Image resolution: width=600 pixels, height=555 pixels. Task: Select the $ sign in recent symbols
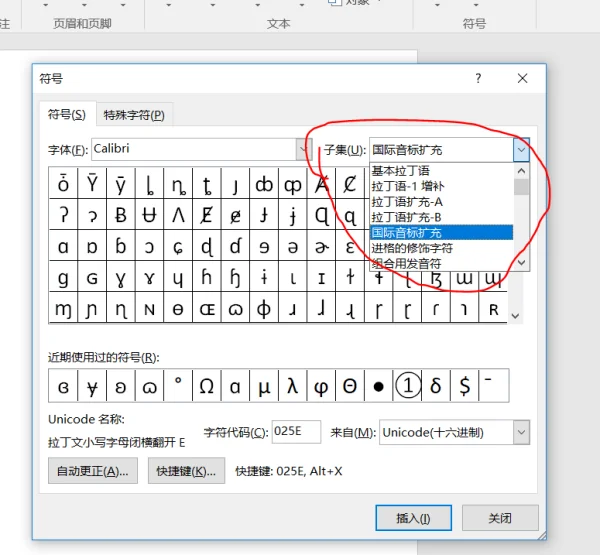(x=465, y=386)
